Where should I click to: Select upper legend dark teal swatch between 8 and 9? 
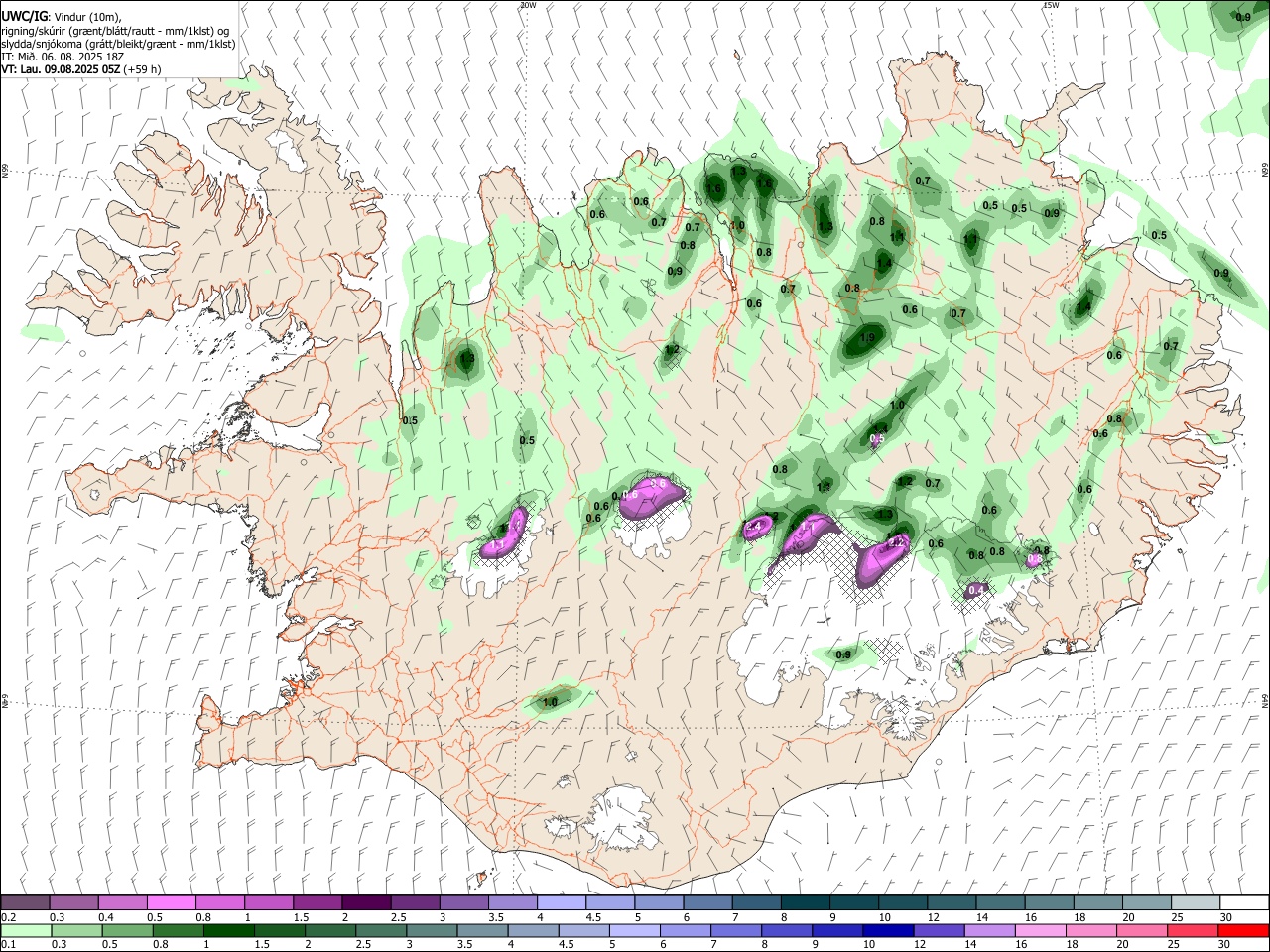click(805, 902)
